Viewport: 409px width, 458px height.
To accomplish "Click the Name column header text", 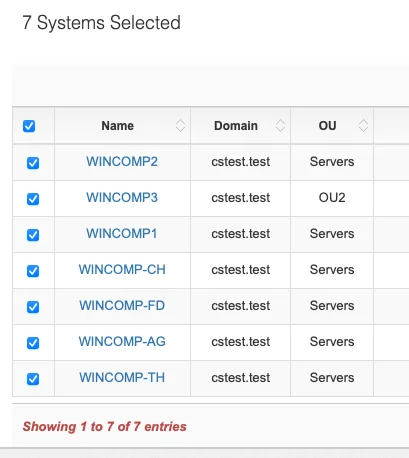I will click(x=118, y=126).
